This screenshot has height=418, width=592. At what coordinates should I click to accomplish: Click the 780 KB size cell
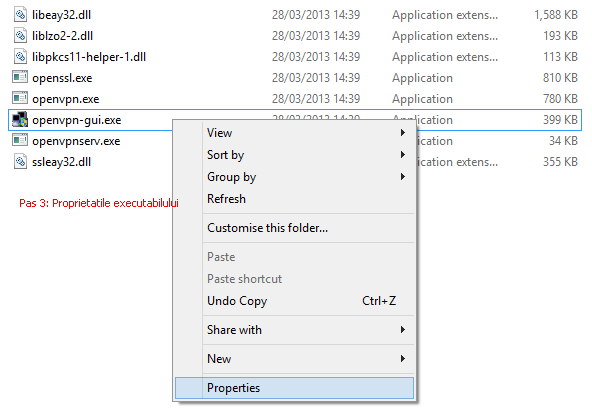[560, 99]
